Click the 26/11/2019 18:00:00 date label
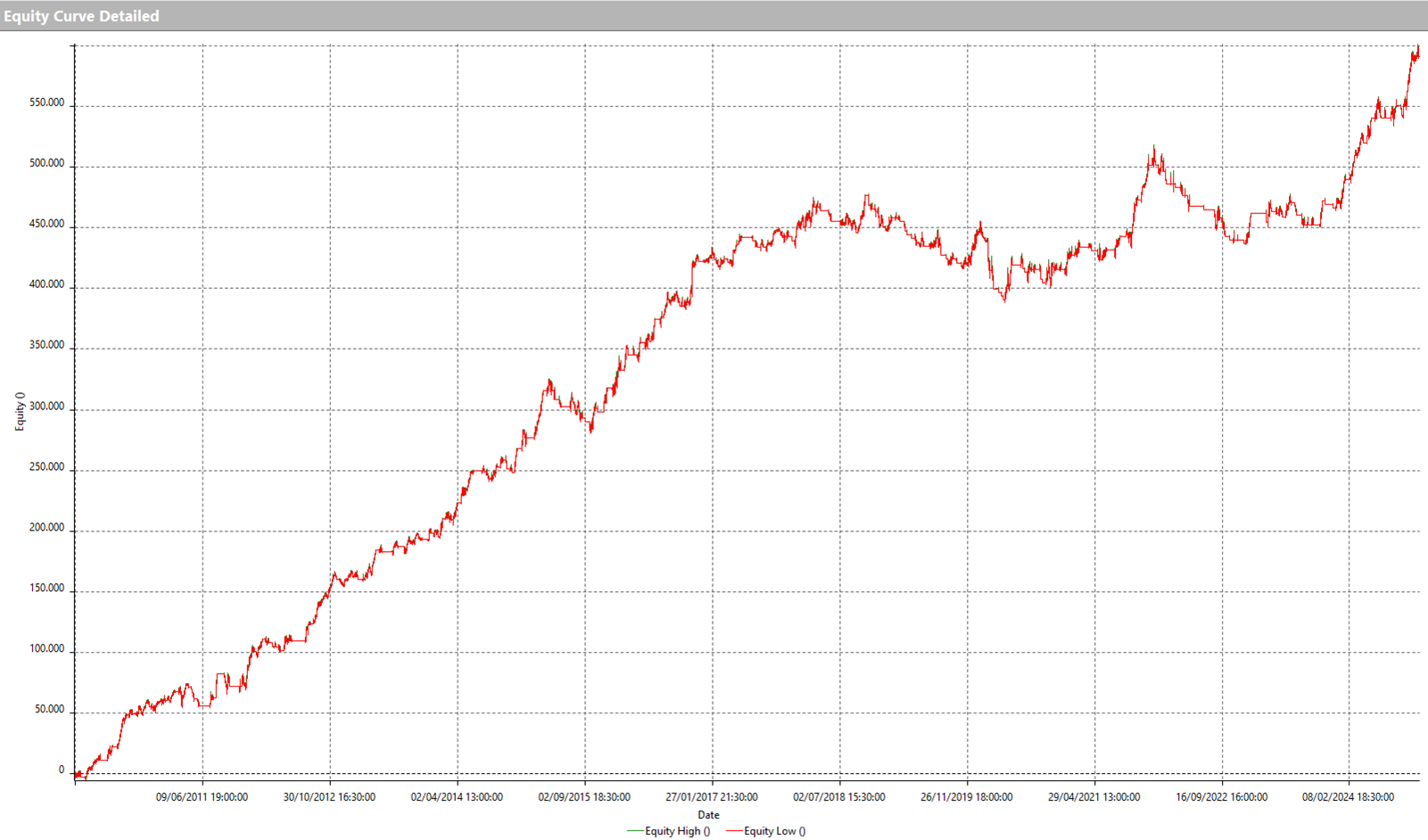This screenshot has height=840, width=1428. coord(967,798)
